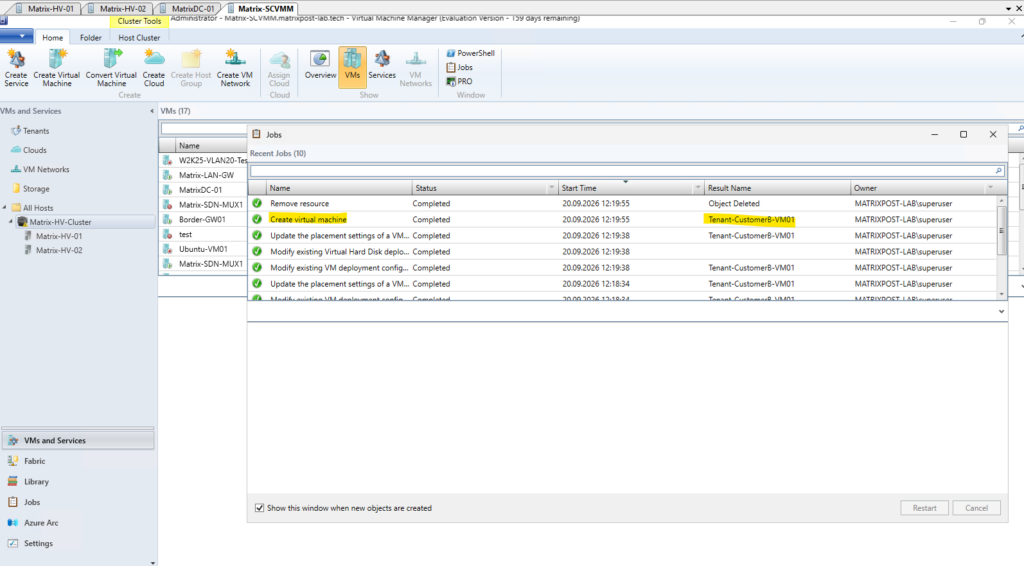
Task: Click the Restart button
Action: click(x=925, y=508)
